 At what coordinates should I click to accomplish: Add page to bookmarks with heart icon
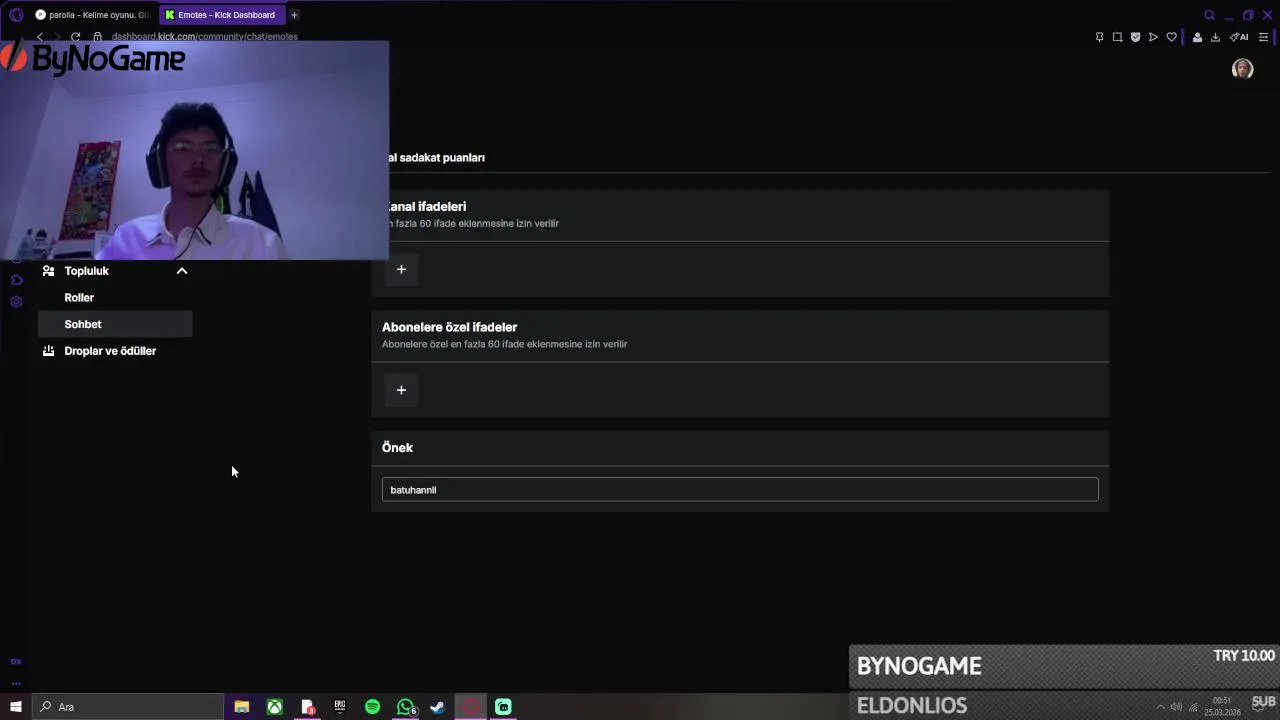(1171, 37)
